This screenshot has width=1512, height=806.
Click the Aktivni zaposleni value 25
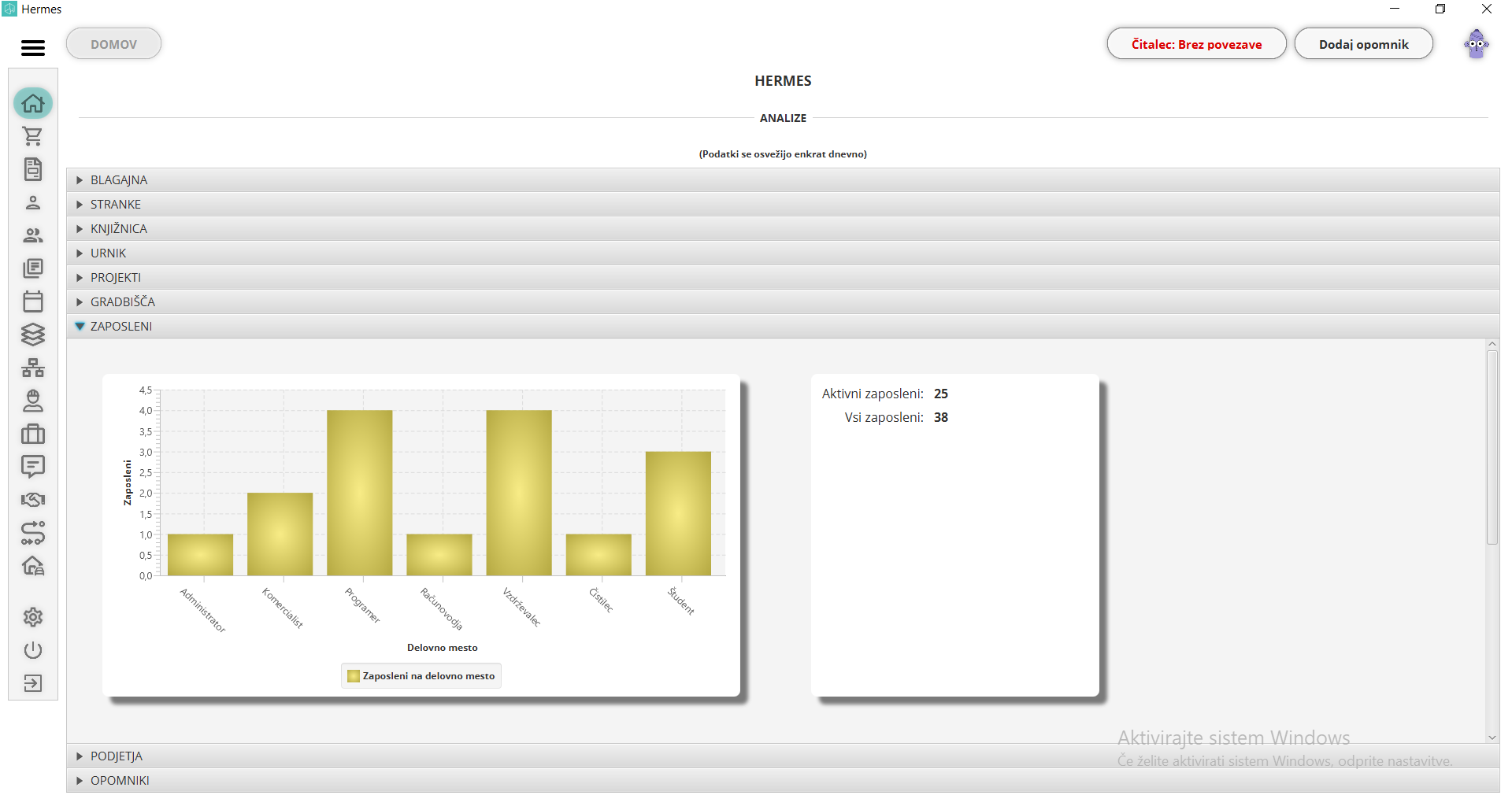pos(941,394)
